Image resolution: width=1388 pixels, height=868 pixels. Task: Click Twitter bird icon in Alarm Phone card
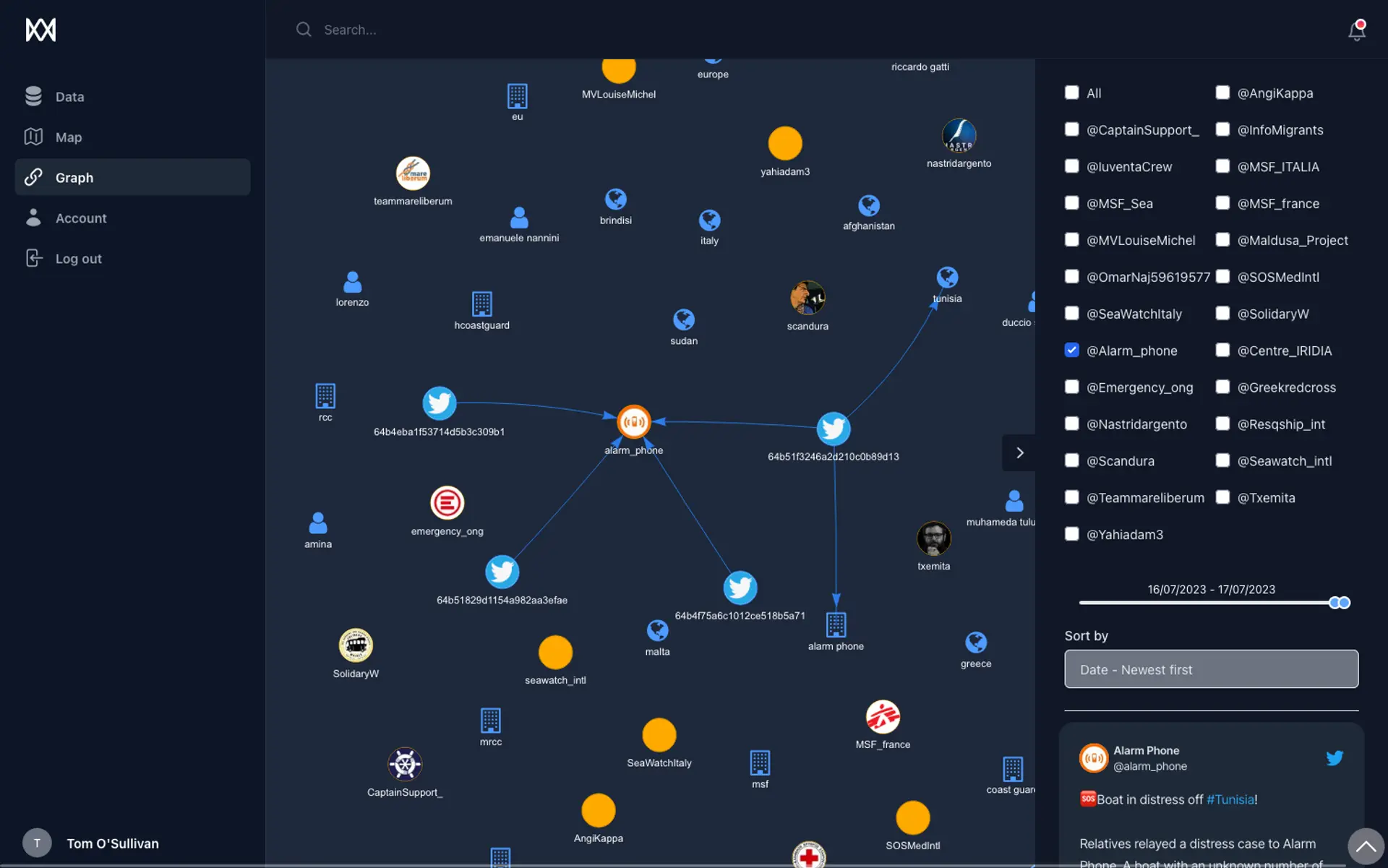[1334, 757]
